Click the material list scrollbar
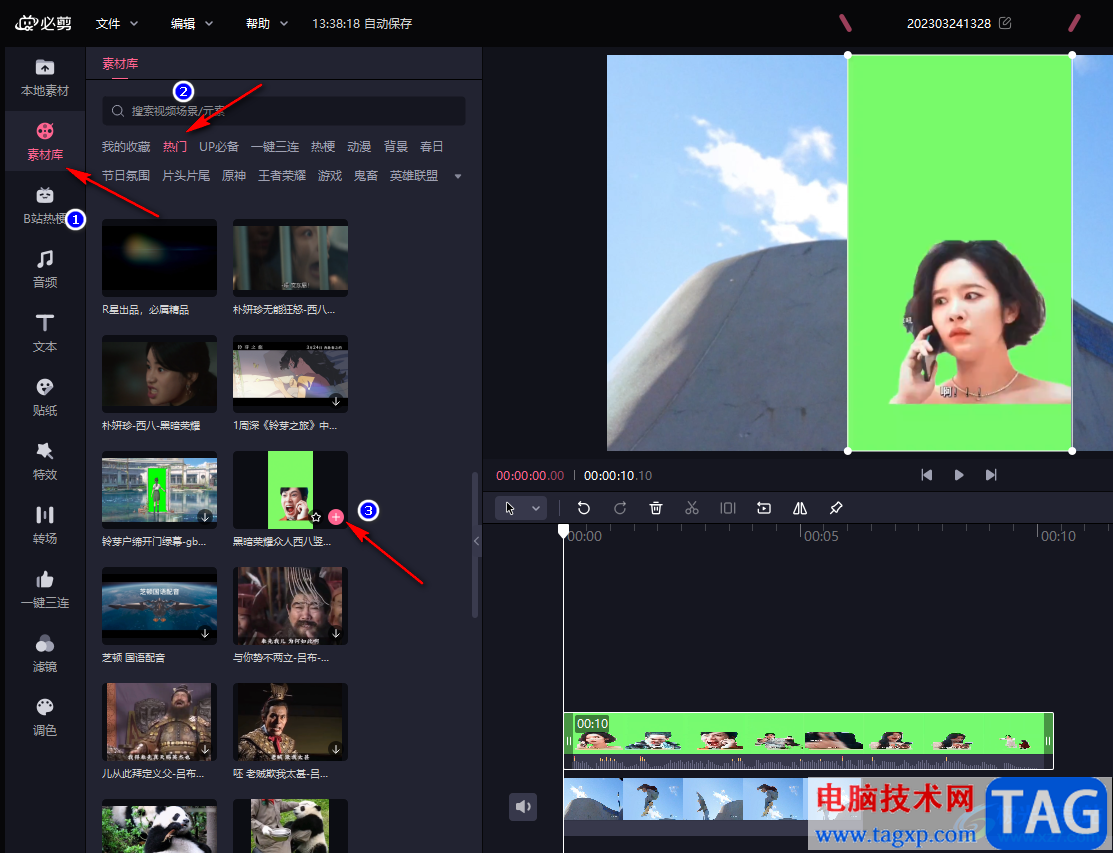 point(476,544)
